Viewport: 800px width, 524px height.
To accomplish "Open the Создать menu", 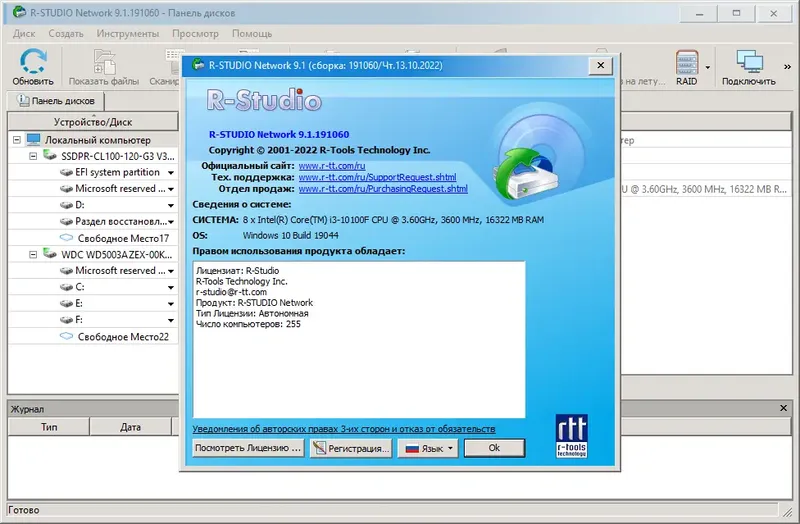I will tap(66, 34).
